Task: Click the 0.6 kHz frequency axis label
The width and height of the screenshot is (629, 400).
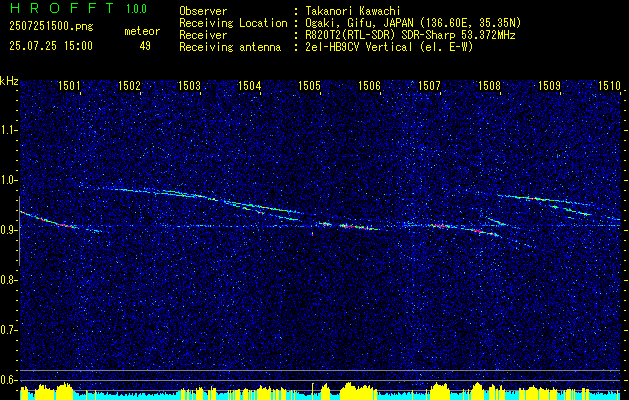Action: [9, 380]
